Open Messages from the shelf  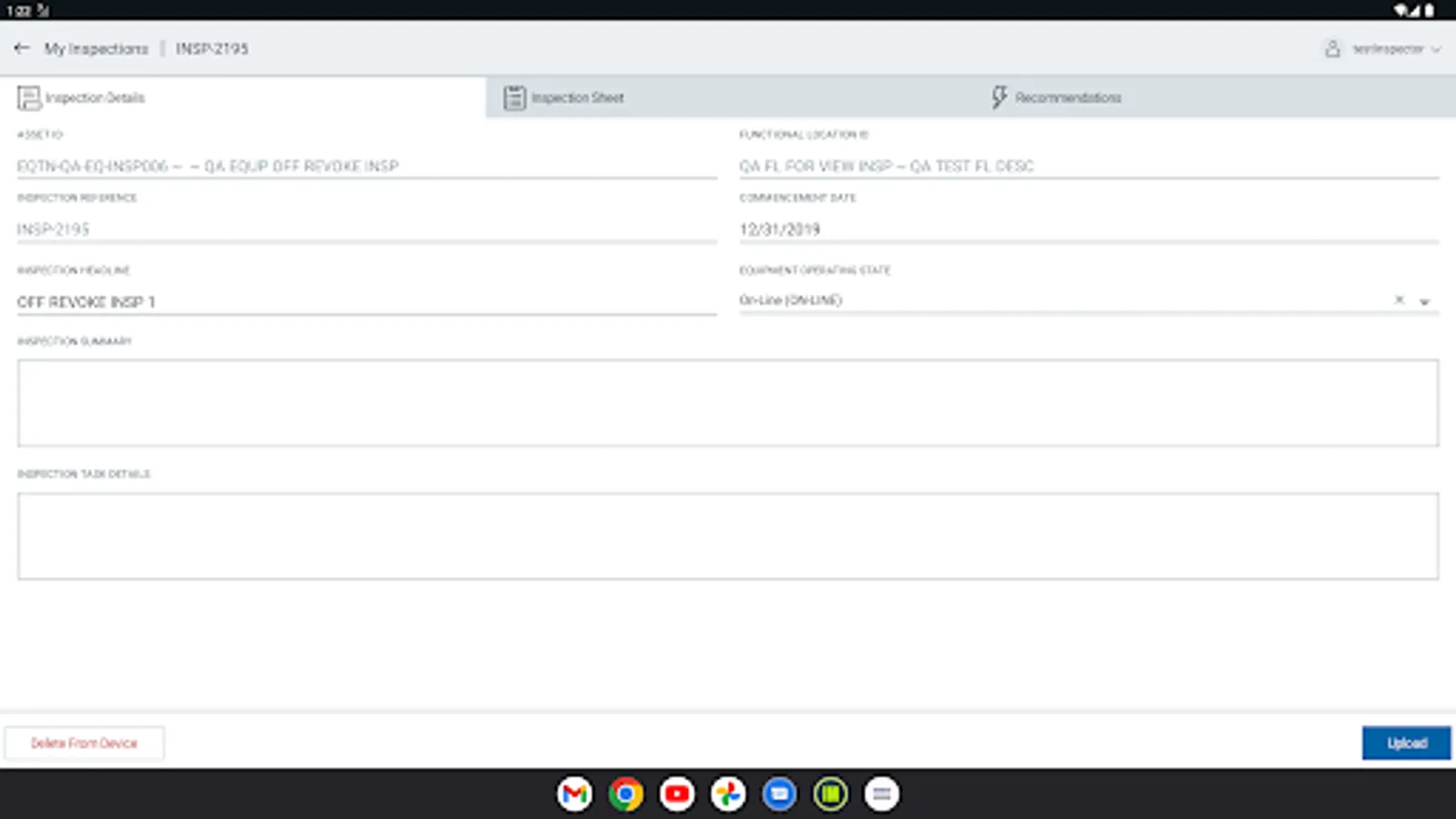coord(780,794)
